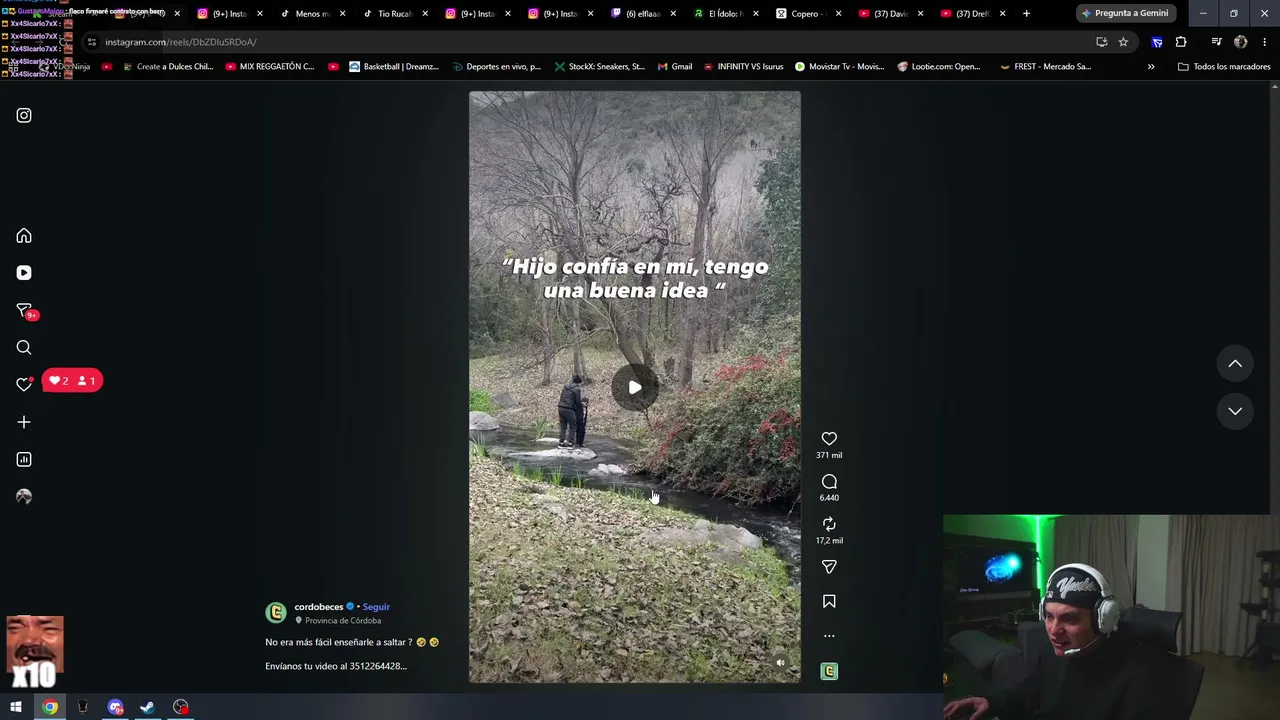Open Discord from the taskbar
The image size is (1280, 720).
[x=115, y=708]
